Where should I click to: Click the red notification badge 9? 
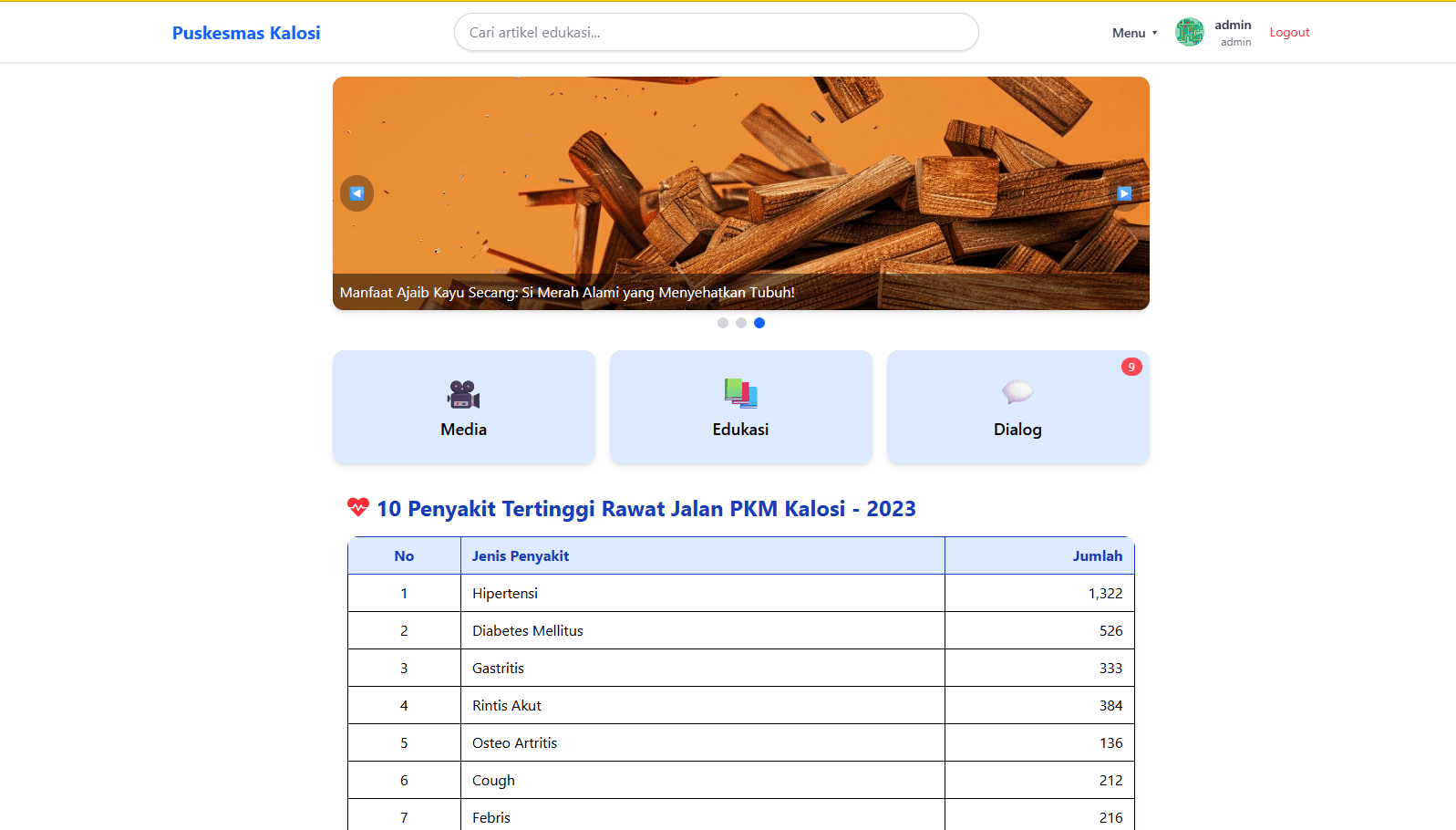point(1131,367)
